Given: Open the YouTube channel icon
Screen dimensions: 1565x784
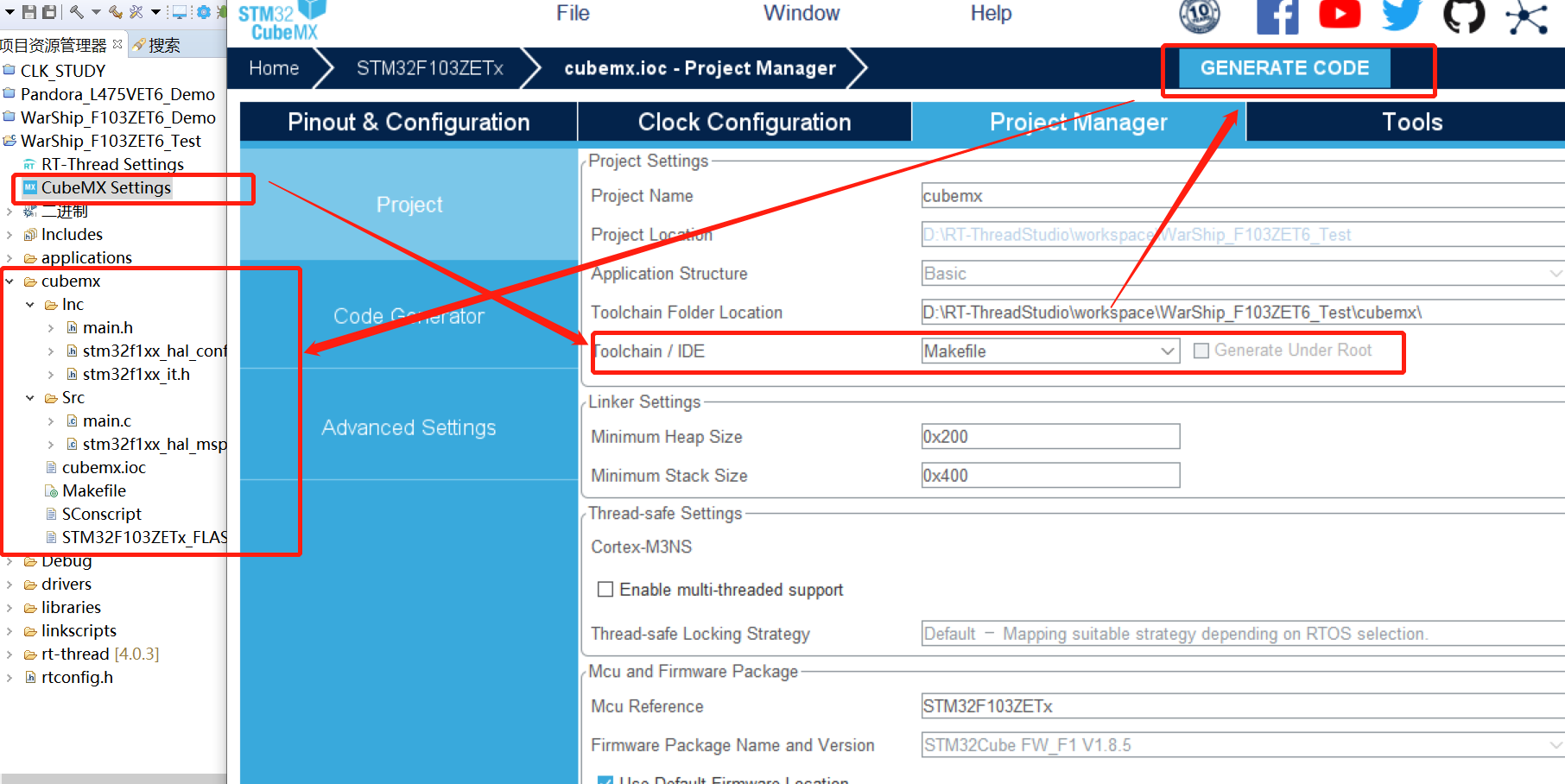Looking at the screenshot, I should (x=1340, y=15).
